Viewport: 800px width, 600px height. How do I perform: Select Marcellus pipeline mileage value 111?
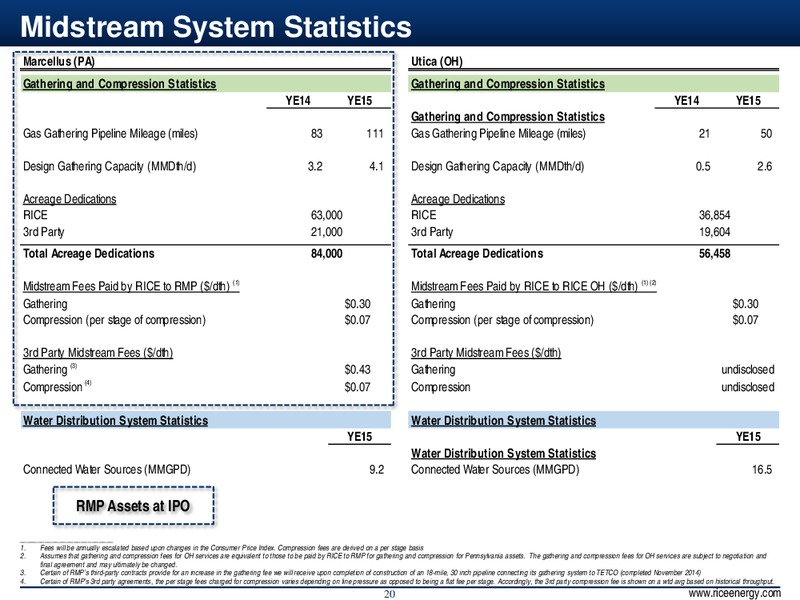(x=374, y=134)
